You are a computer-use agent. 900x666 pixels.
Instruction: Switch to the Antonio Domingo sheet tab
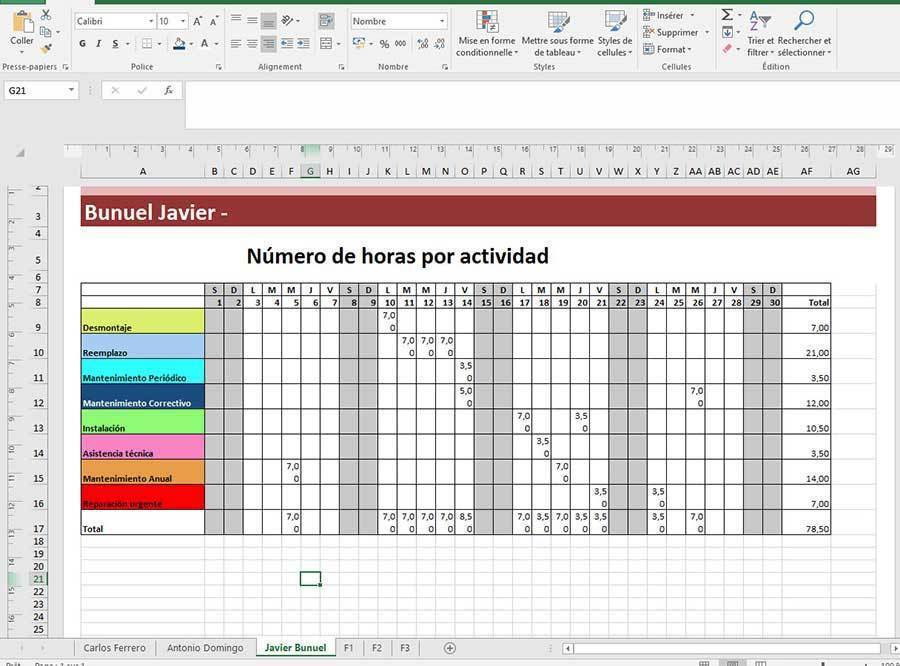[x=205, y=648]
